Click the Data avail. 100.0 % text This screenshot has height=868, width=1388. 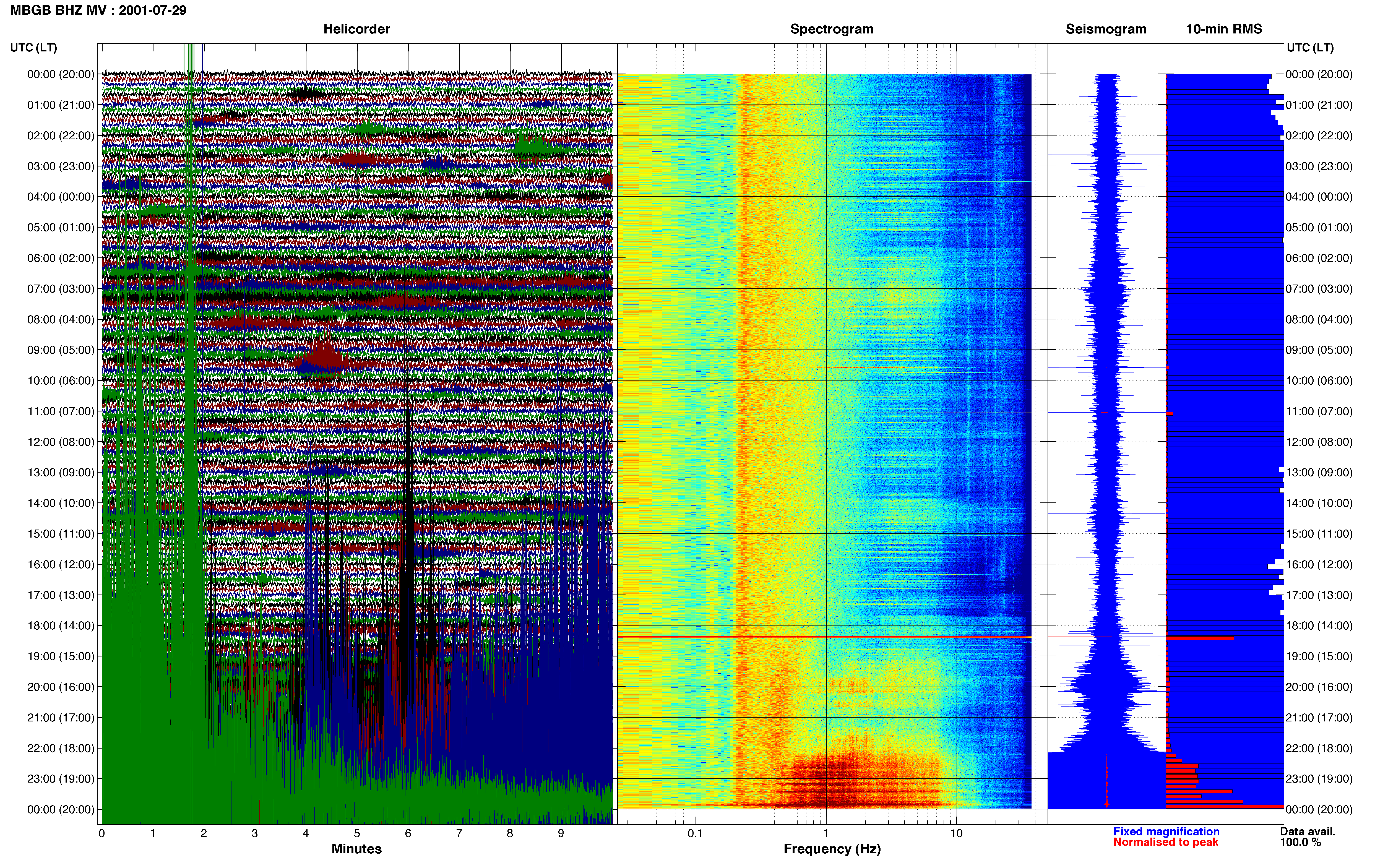tap(1308, 837)
